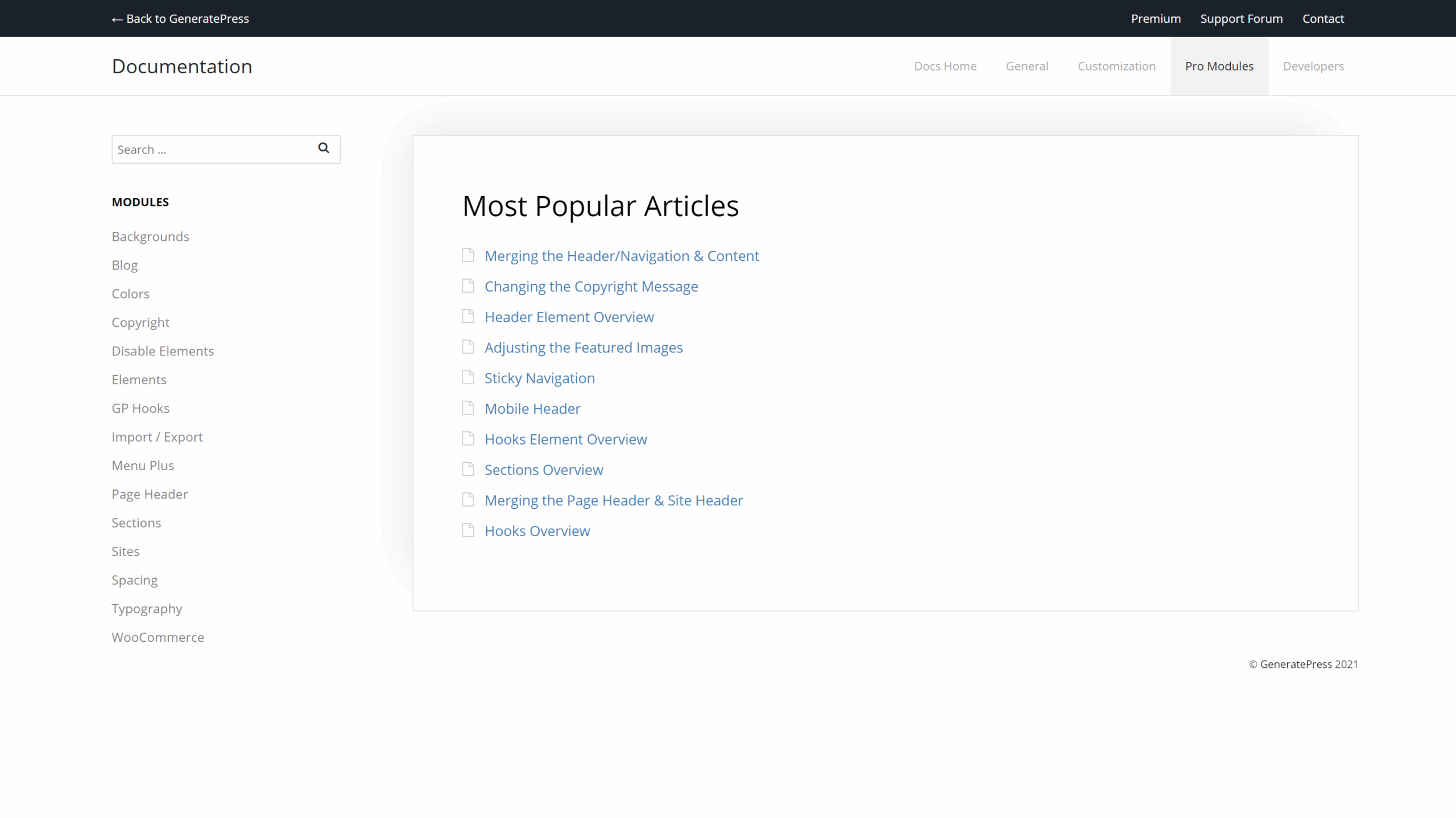Click Premium in the top bar

pos(1156,19)
